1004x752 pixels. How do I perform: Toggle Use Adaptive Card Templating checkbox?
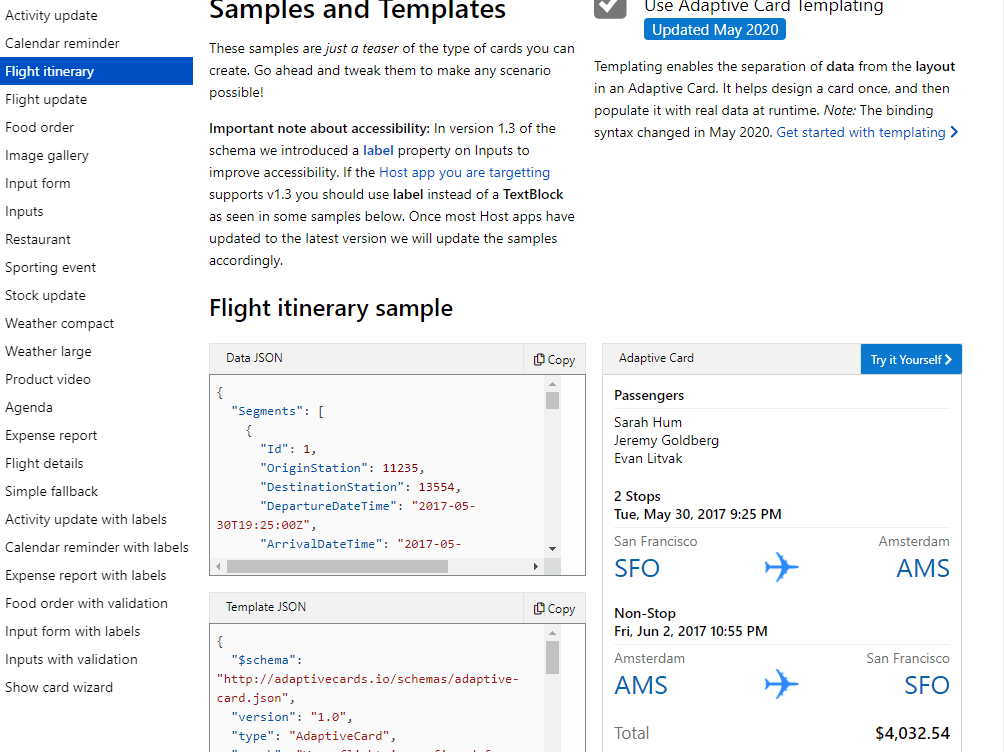pos(610,6)
